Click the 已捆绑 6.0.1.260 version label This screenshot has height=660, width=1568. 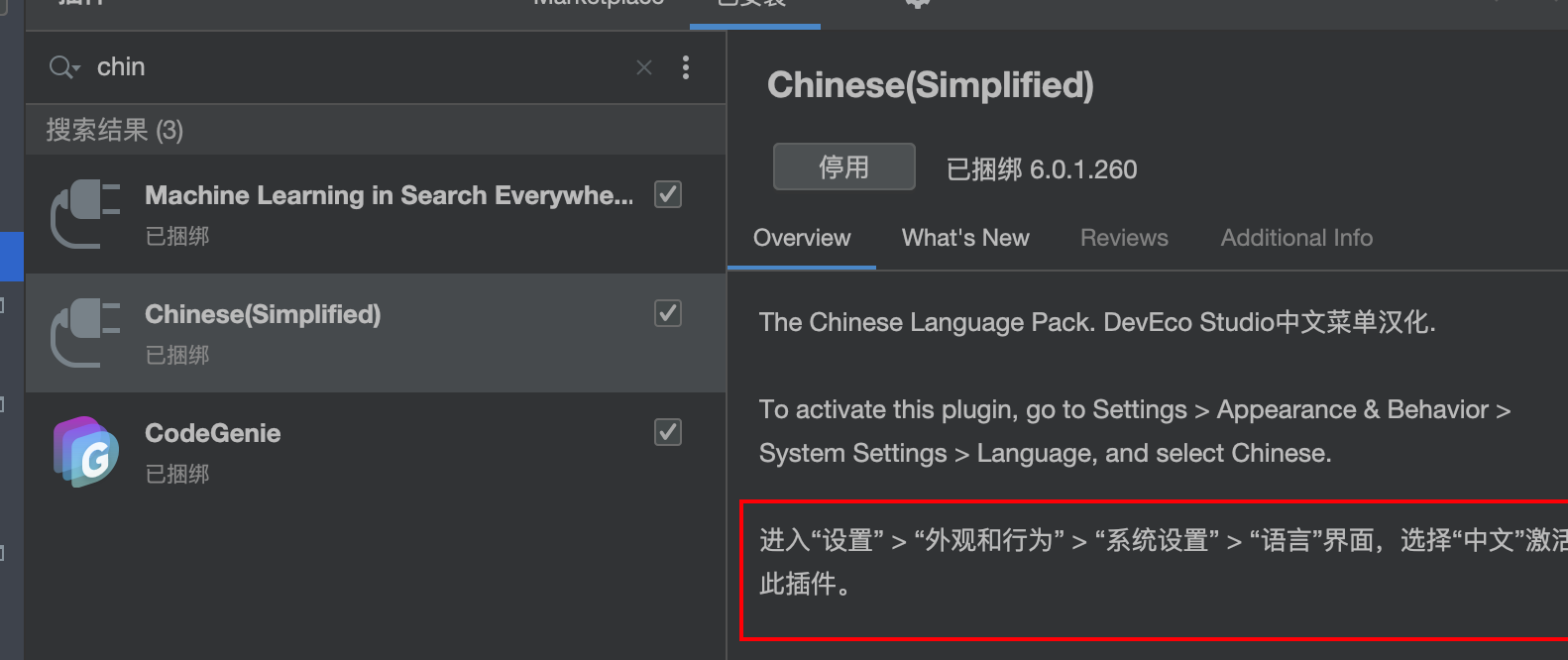point(1042,169)
